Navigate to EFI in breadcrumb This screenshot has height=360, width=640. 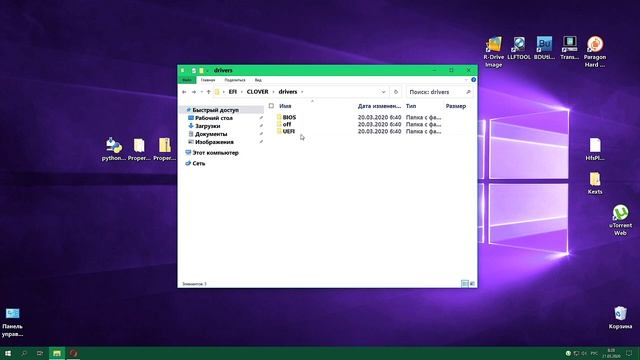[233, 92]
